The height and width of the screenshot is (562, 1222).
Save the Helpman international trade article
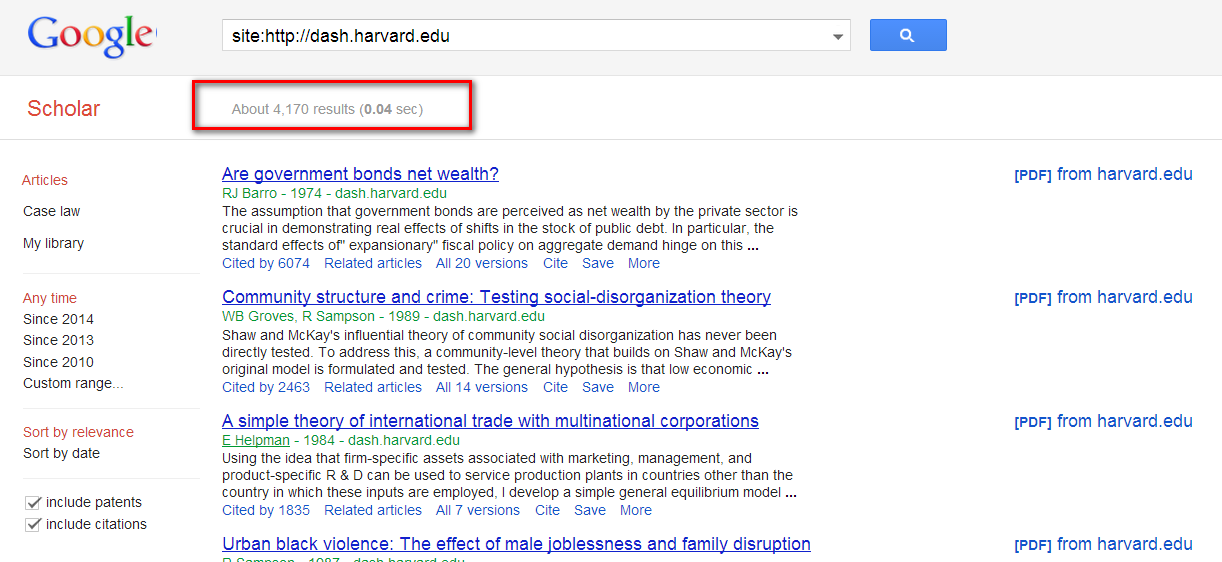pyautogui.click(x=590, y=510)
